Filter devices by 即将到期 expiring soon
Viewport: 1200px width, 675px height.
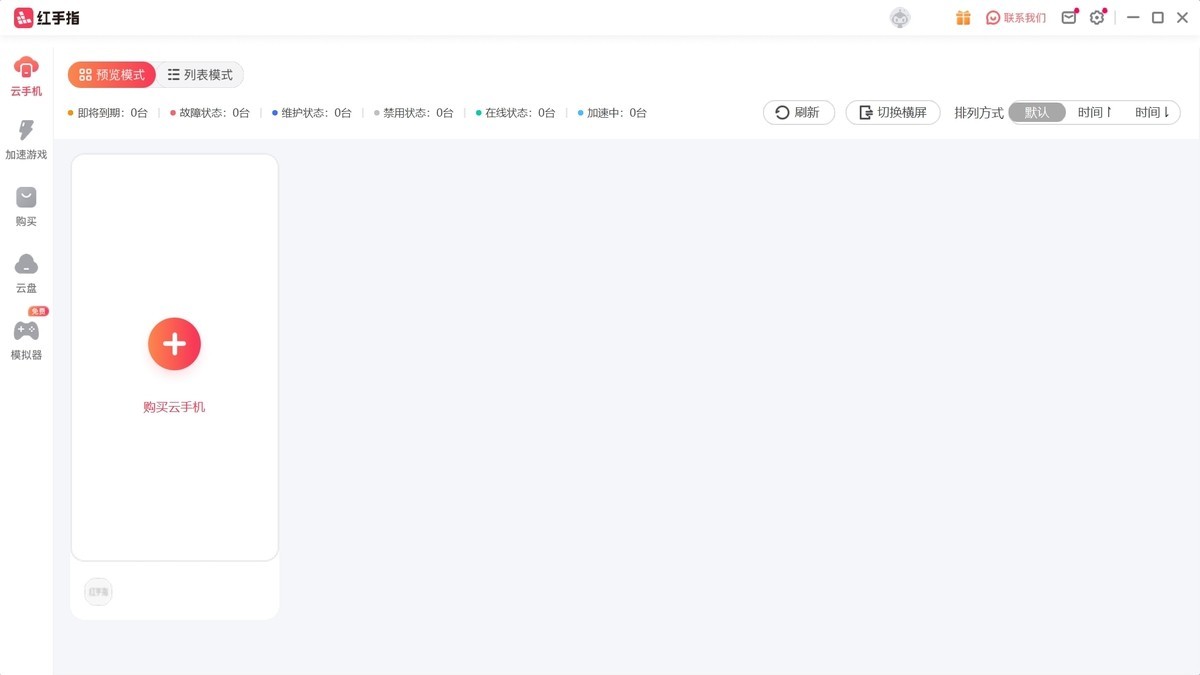pos(110,113)
